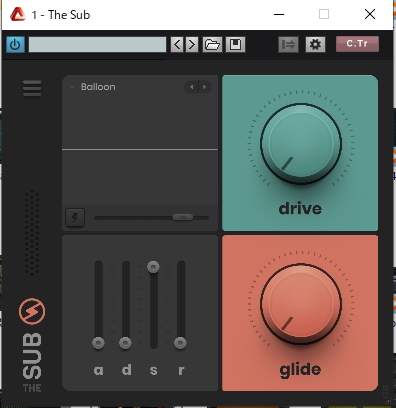Click the routing arrow icon

[x=288, y=45]
